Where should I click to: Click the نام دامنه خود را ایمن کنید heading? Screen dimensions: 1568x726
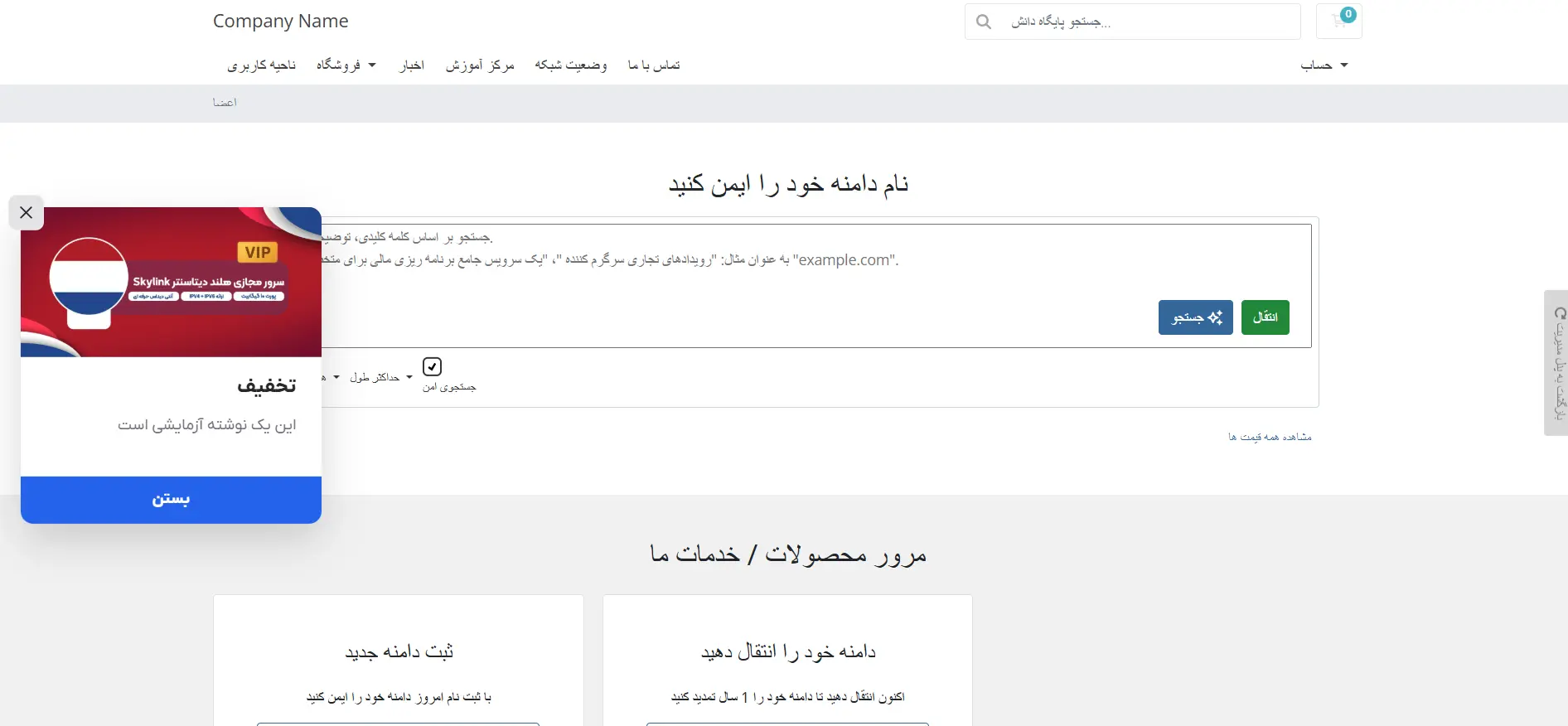788,184
